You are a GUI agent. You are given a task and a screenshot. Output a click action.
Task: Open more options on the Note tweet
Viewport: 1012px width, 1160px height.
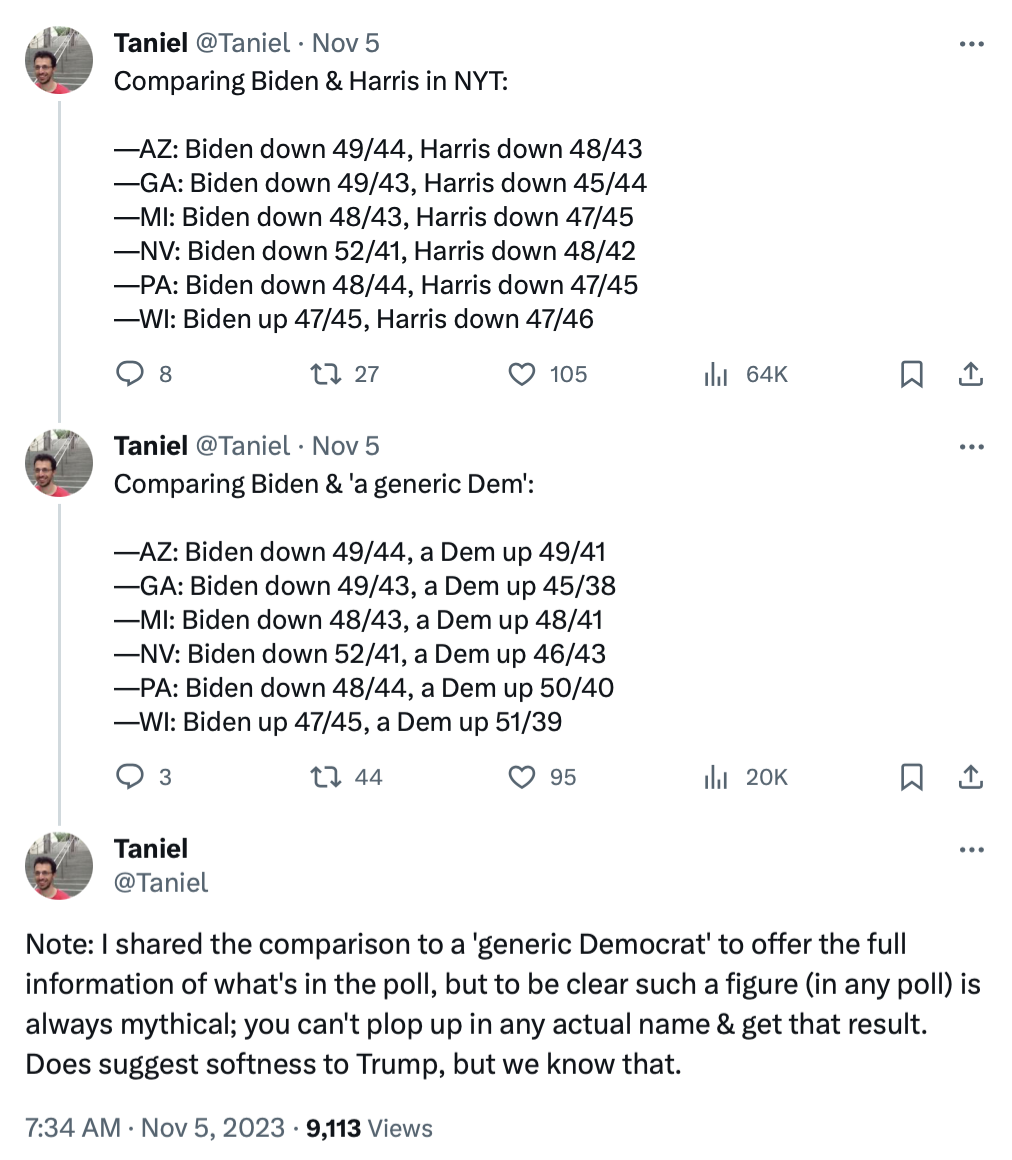tap(972, 850)
